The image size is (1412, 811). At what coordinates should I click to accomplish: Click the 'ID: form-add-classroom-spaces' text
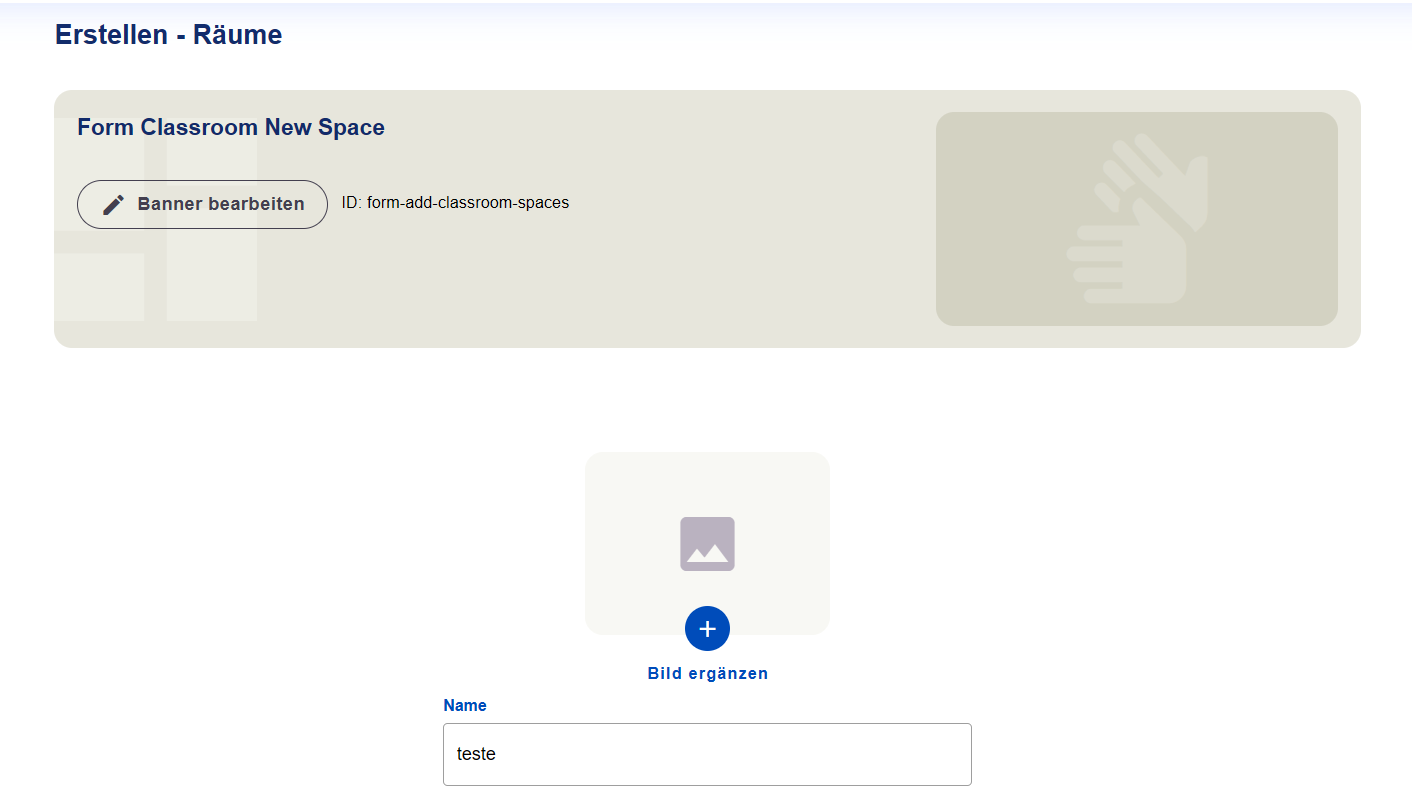pos(455,203)
